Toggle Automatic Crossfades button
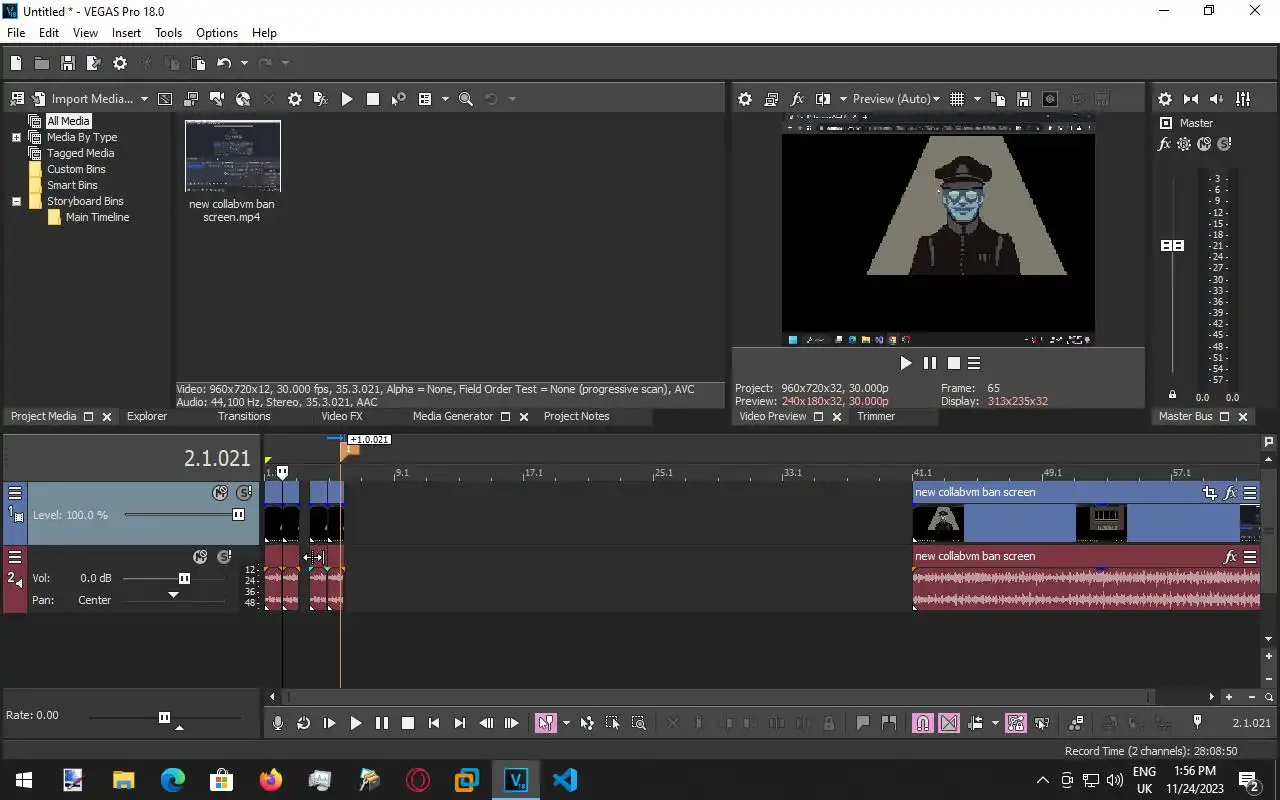 point(949,723)
